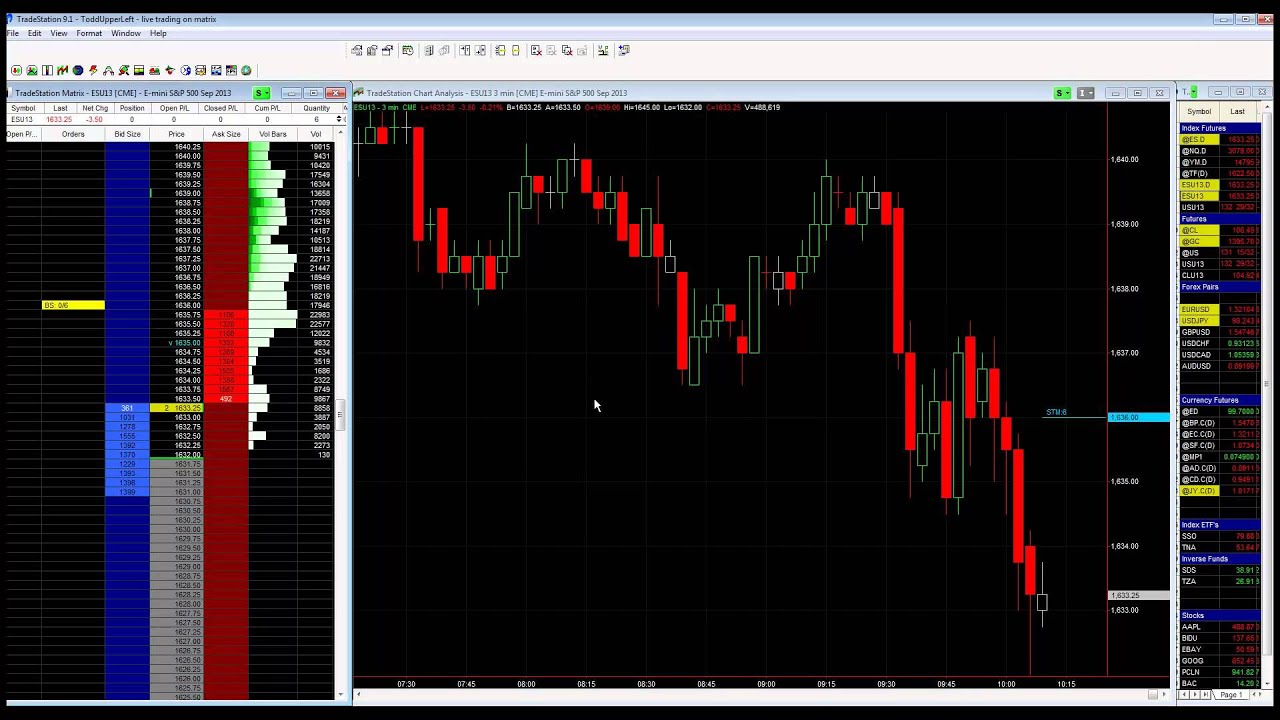
Task: Click the Symbol column header in RadarScreen
Action: 1199,112
